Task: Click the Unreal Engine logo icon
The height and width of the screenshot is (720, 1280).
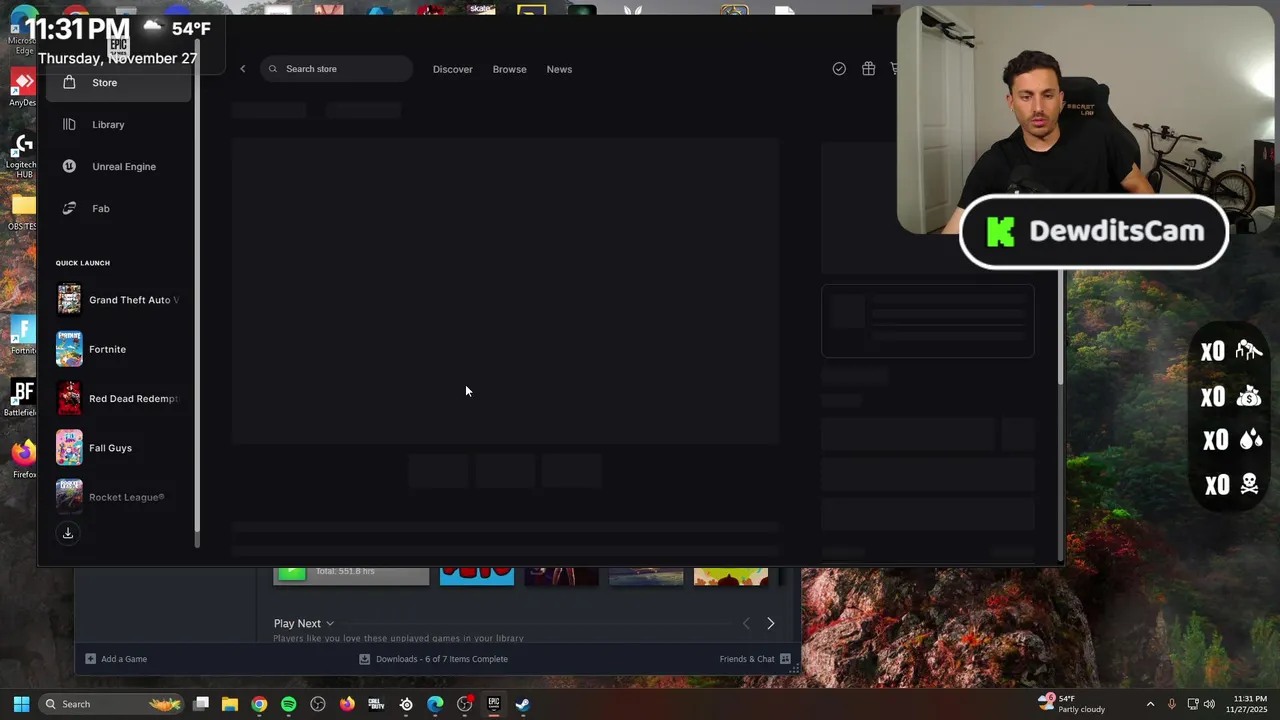Action: 69,167
